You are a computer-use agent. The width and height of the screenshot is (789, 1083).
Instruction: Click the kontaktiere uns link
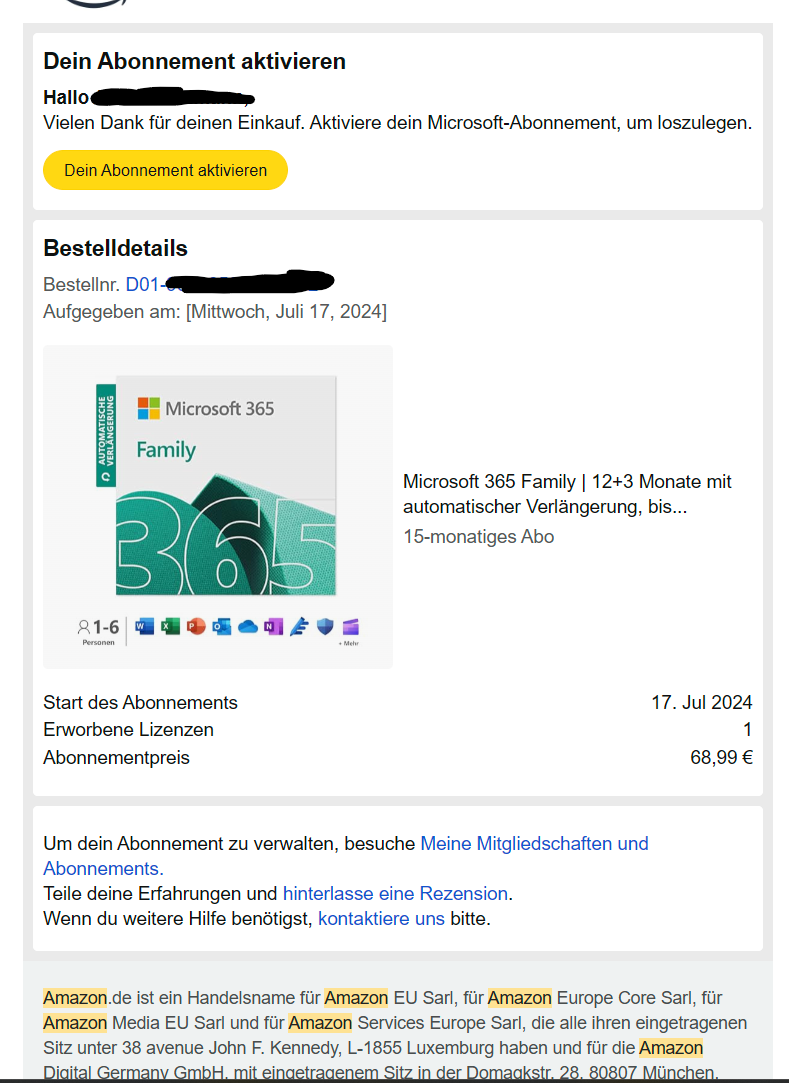pos(381,919)
